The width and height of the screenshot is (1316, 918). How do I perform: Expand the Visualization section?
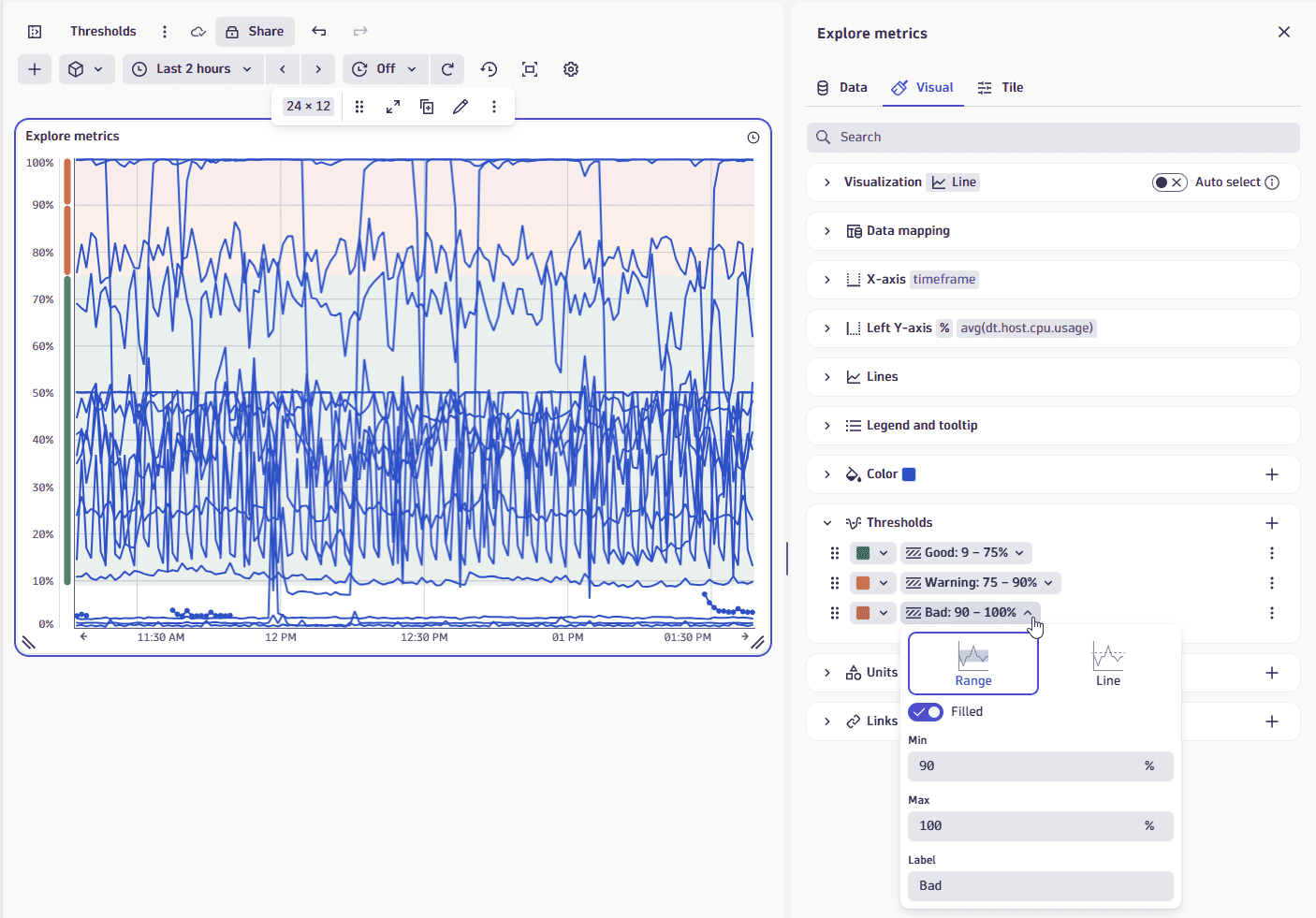coord(827,182)
